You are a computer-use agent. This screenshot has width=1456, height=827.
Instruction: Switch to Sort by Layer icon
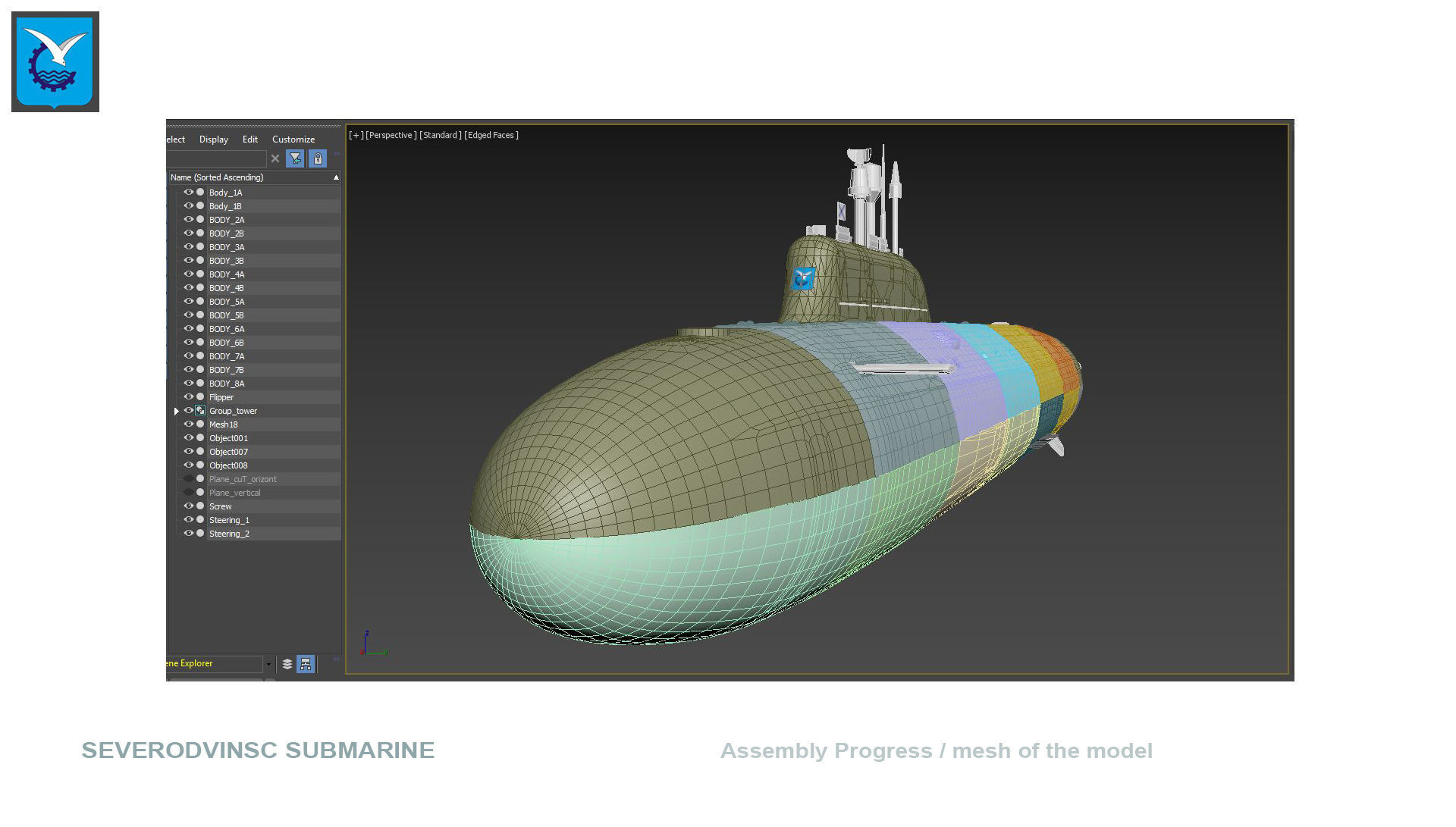click(x=287, y=664)
